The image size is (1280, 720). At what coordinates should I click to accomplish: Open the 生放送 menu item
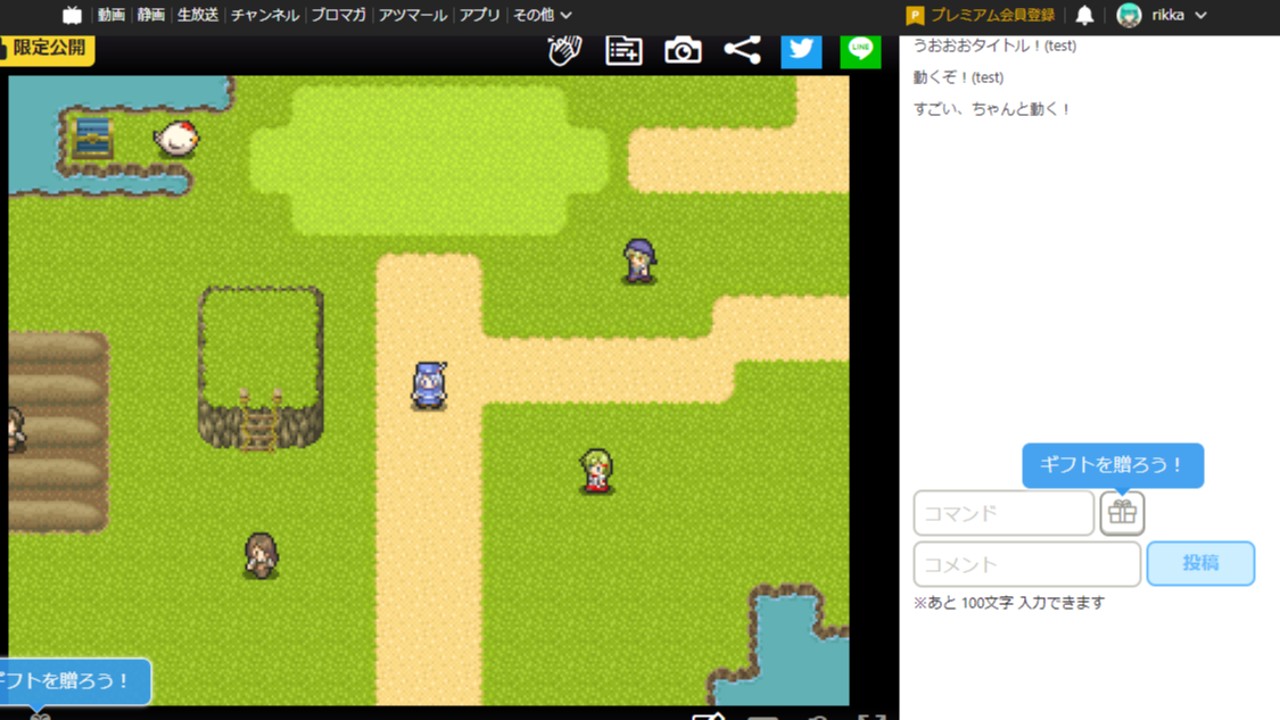click(198, 15)
